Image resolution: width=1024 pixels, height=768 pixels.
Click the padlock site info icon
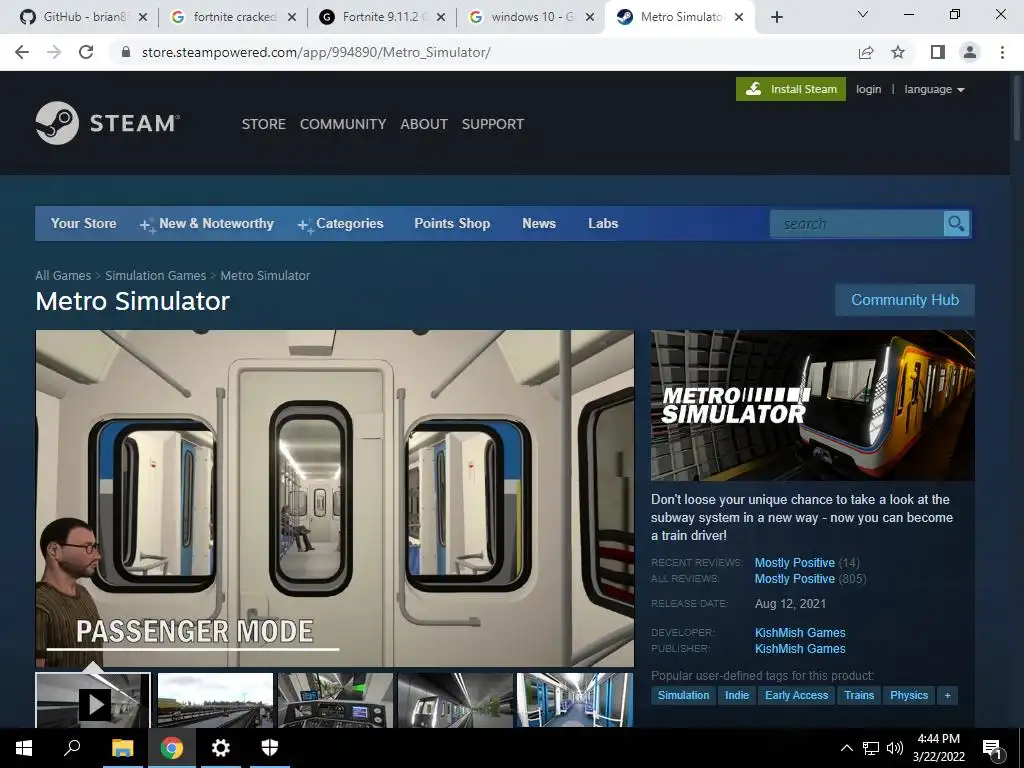127,52
